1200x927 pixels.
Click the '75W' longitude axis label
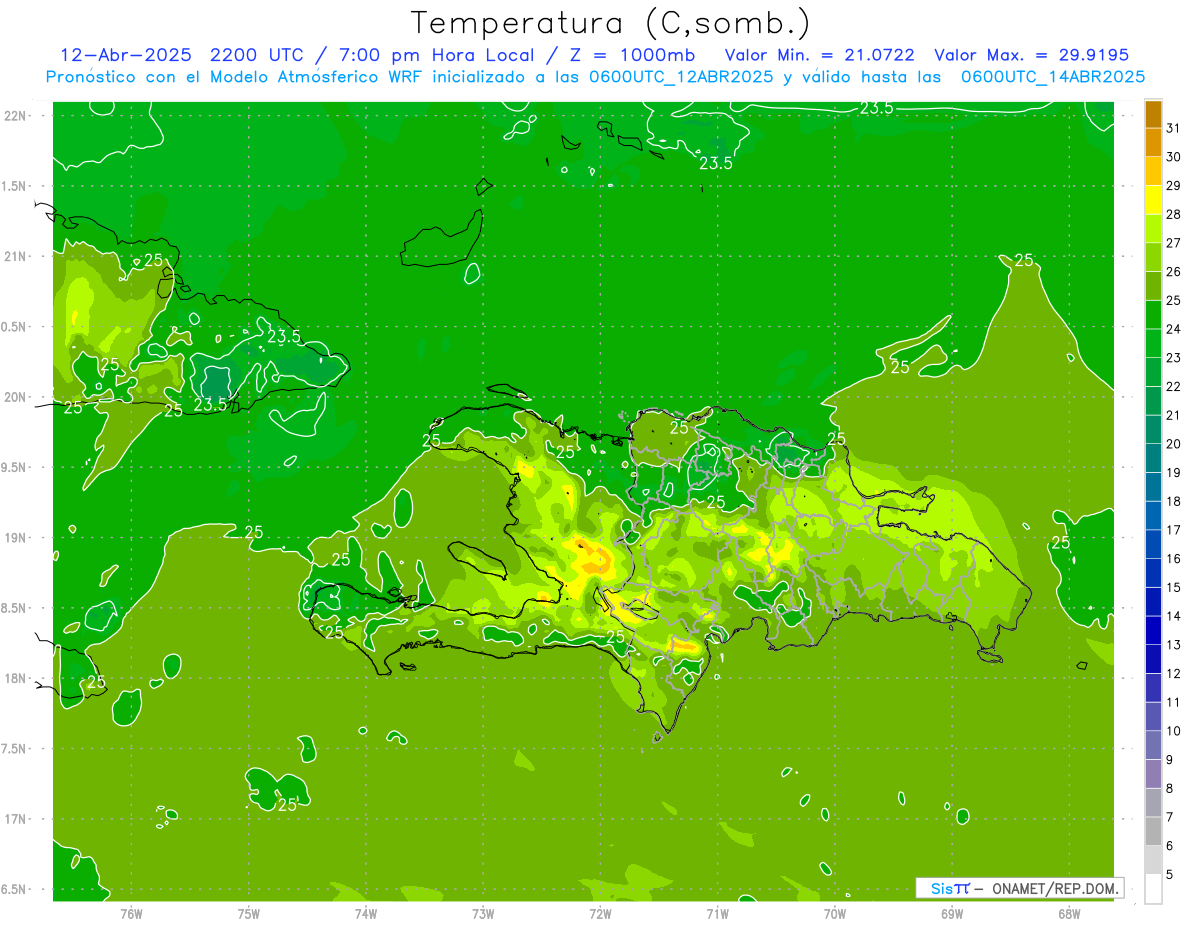pos(248,914)
